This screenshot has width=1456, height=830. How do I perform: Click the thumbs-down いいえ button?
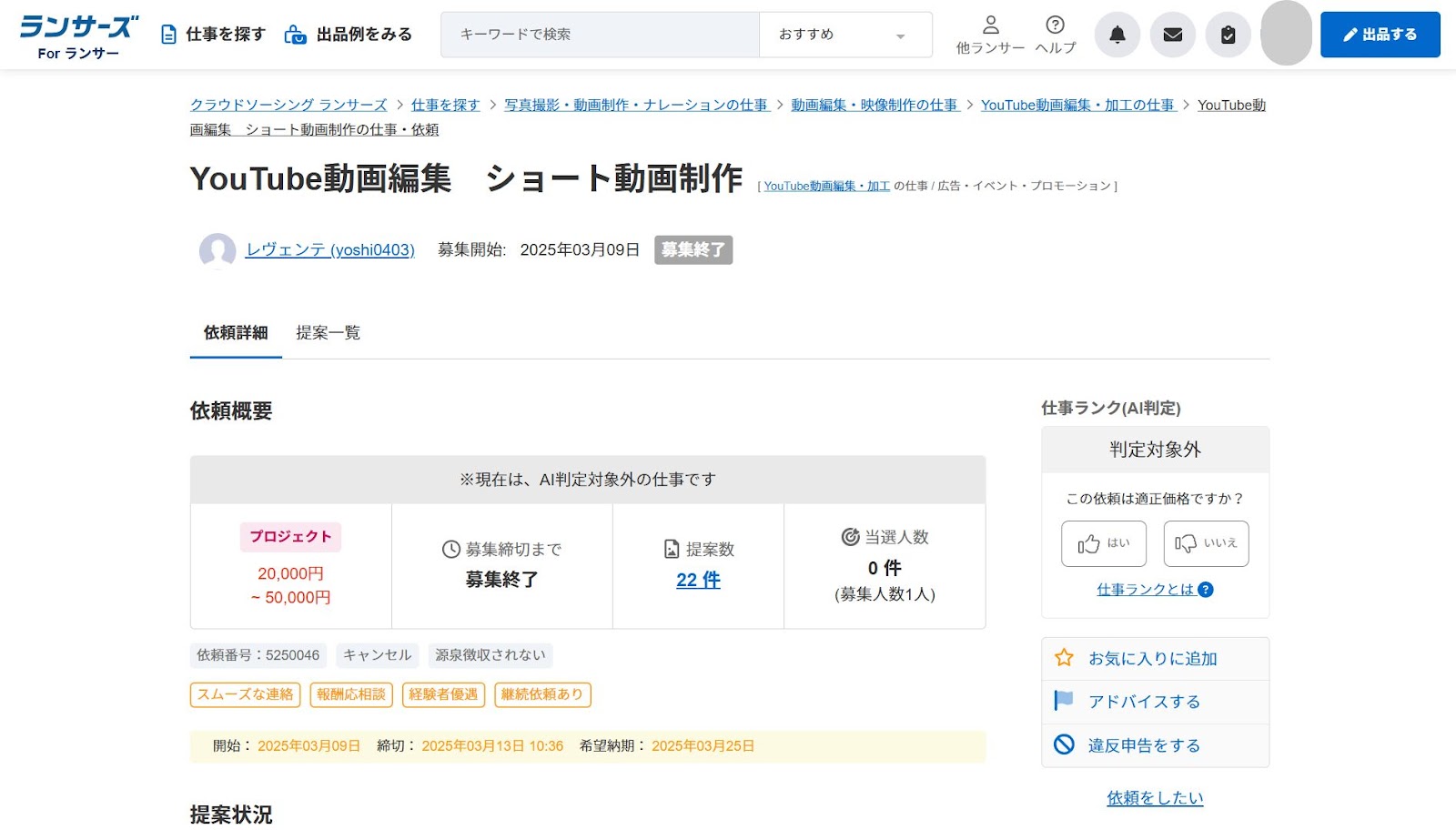tap(1206, 543)
